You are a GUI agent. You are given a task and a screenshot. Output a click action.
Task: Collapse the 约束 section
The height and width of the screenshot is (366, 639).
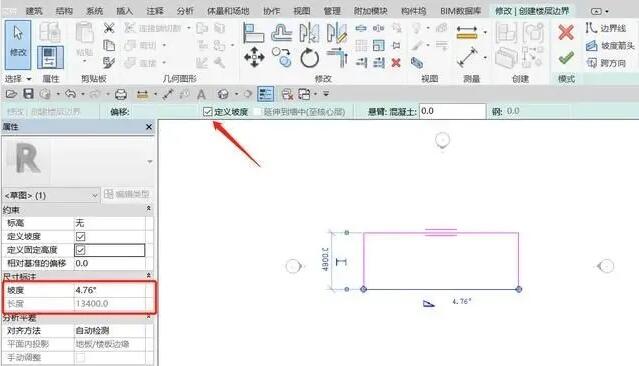pos(149,209)
